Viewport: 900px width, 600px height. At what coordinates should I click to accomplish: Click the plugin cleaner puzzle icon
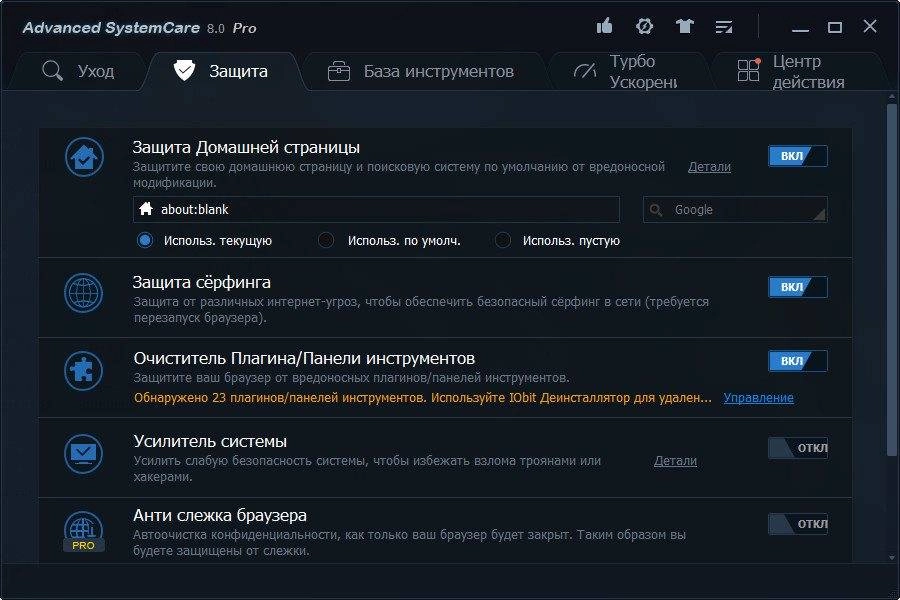84,371
